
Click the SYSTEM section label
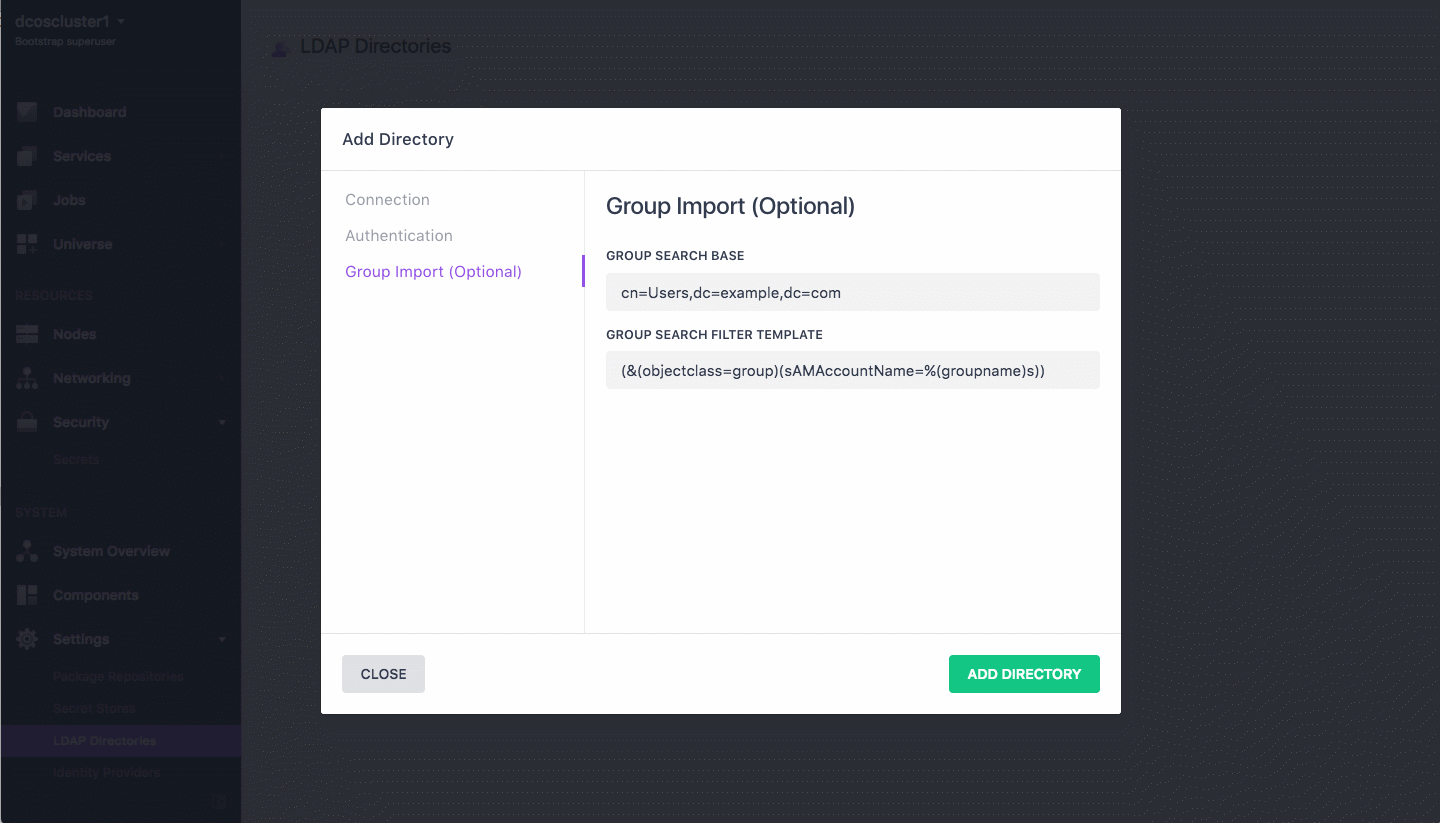(41, 513)
